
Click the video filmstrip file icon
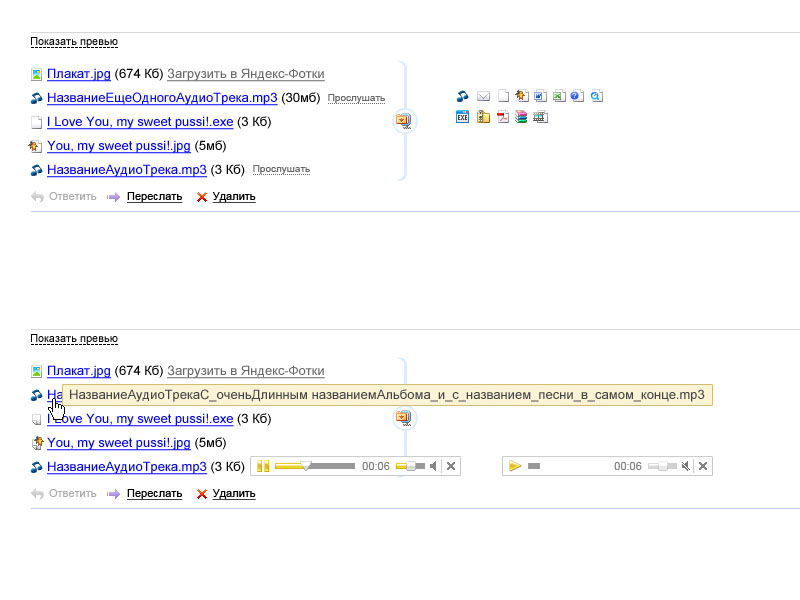[540, 117]
